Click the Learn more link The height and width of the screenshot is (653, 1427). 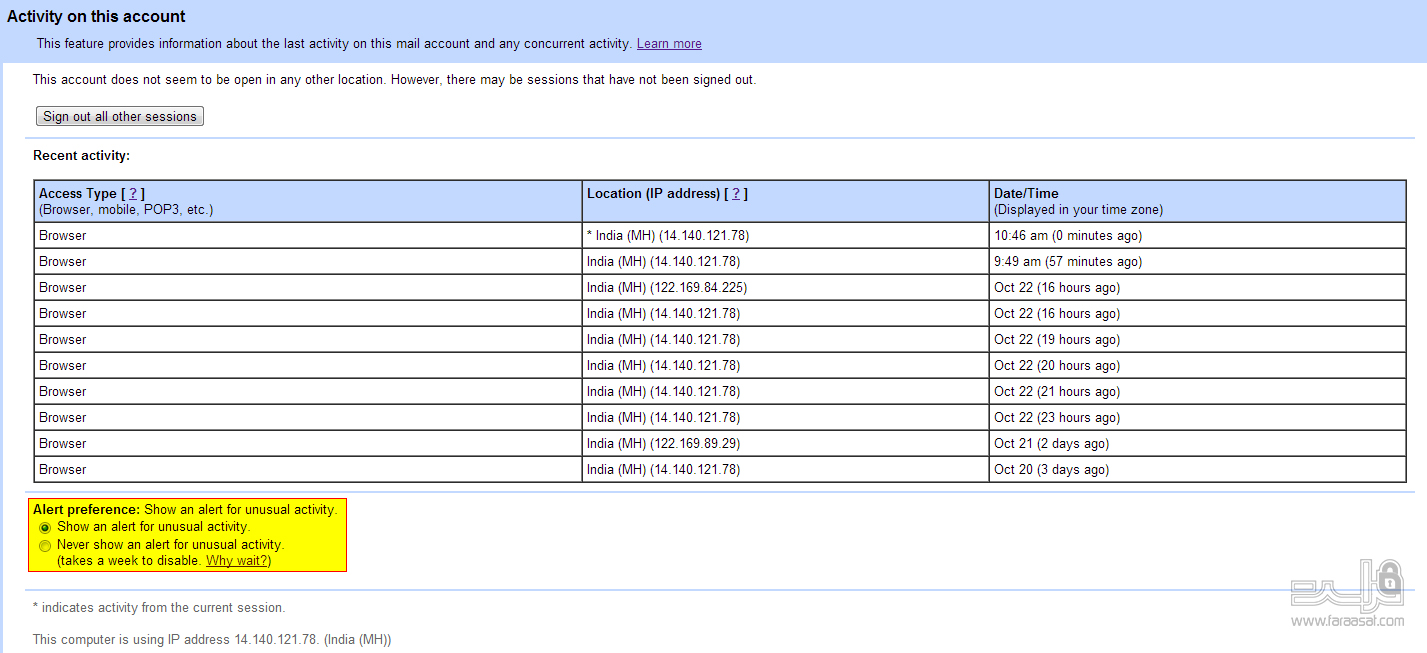669,44
